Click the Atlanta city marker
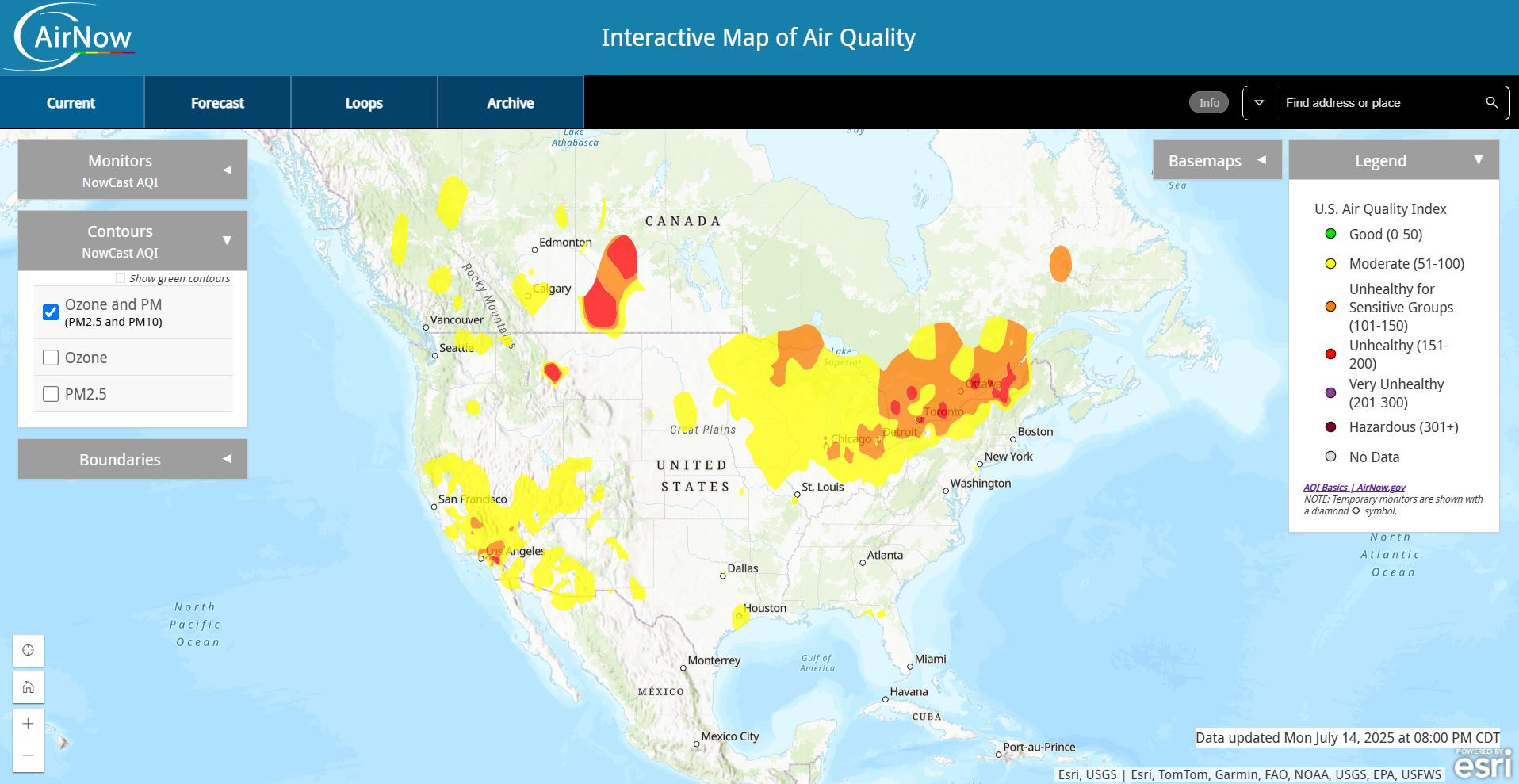 coord(863,563)
